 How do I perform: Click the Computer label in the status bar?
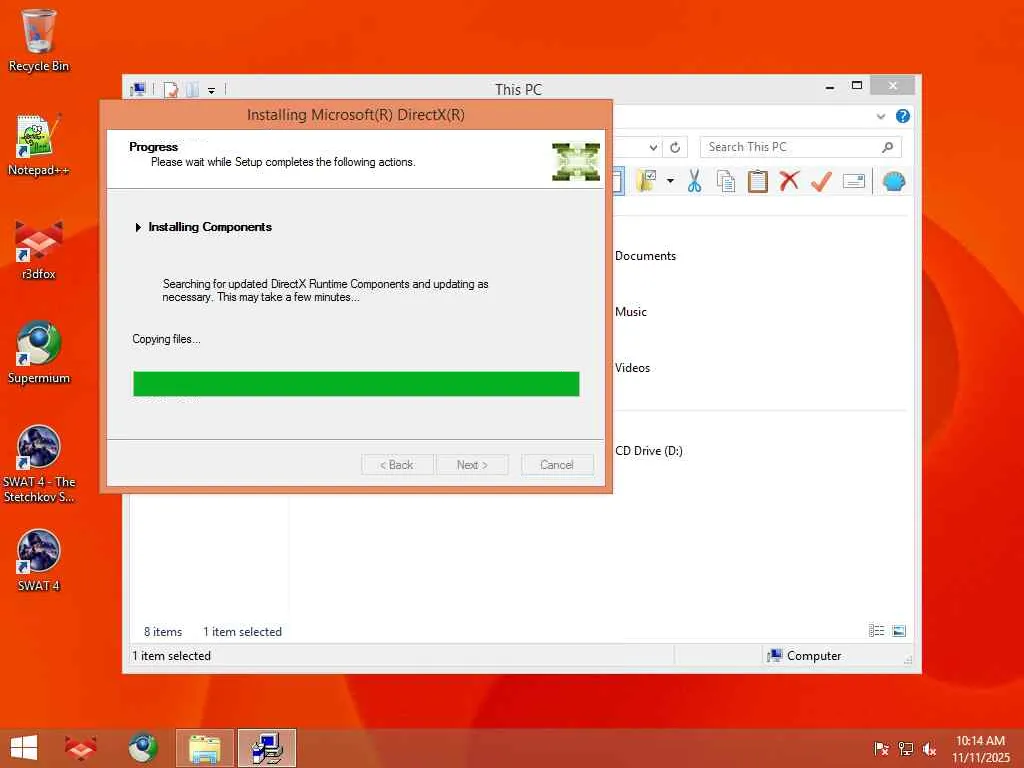click(x=814, y=656)
